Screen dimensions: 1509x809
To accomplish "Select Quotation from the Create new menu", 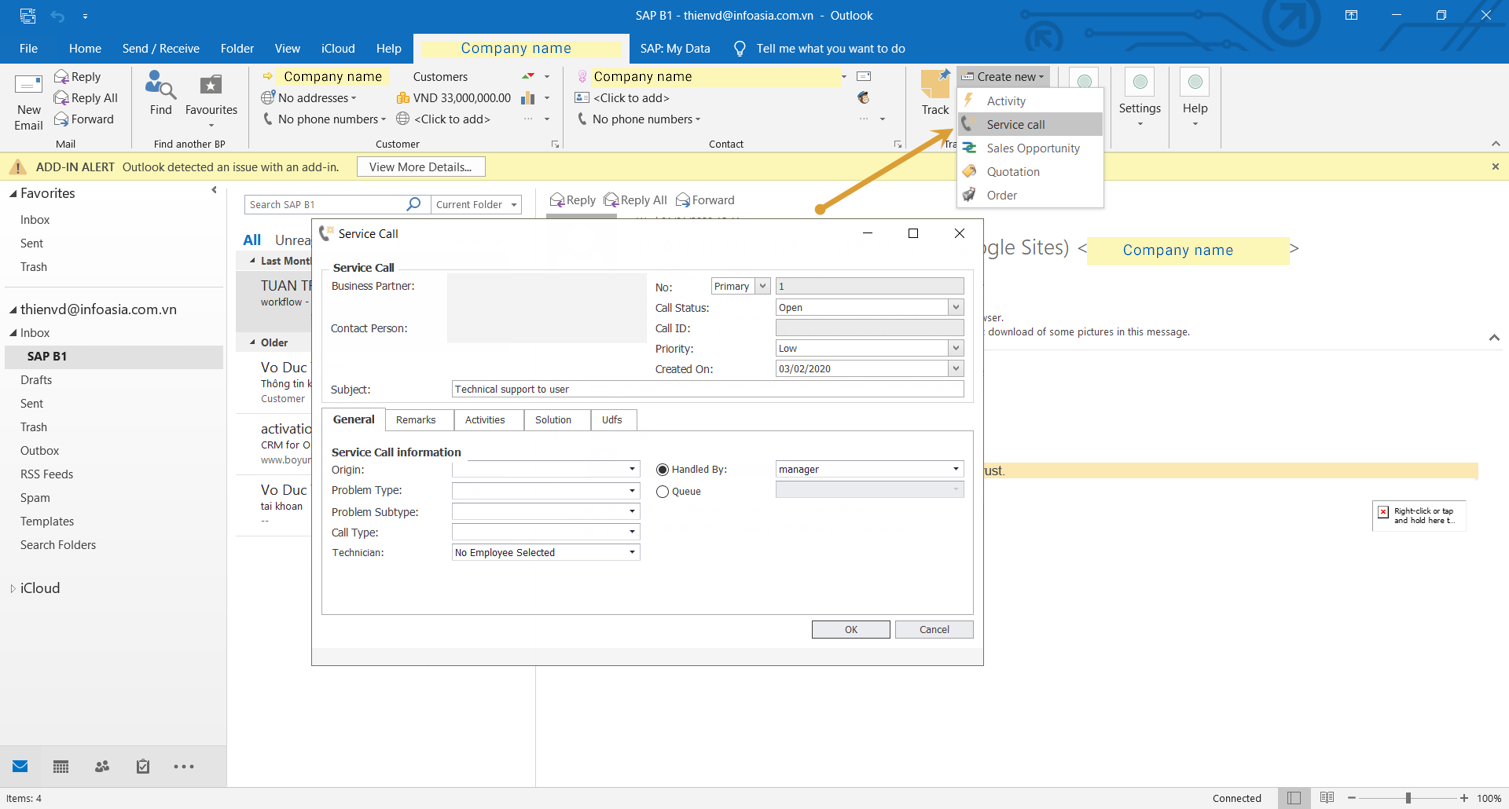I will (1030, 172).
